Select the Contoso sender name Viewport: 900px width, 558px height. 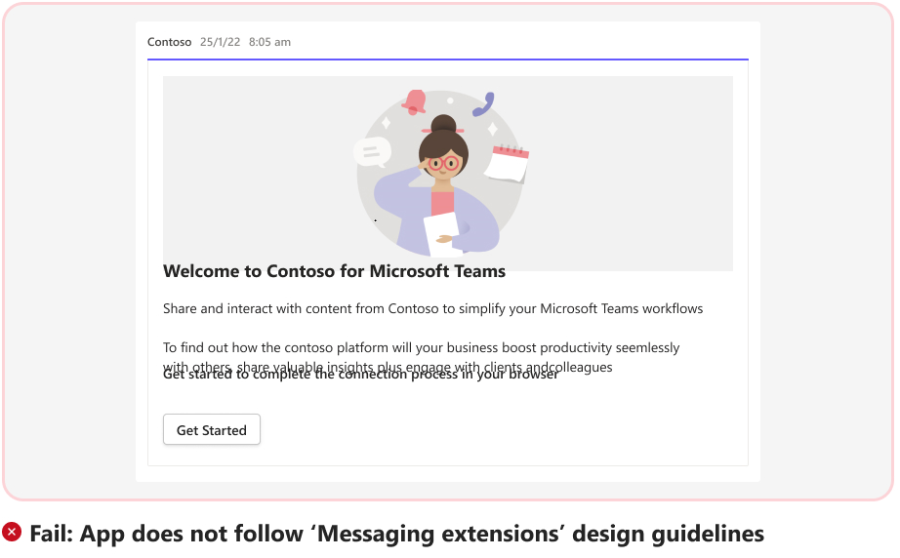point(169,42)
